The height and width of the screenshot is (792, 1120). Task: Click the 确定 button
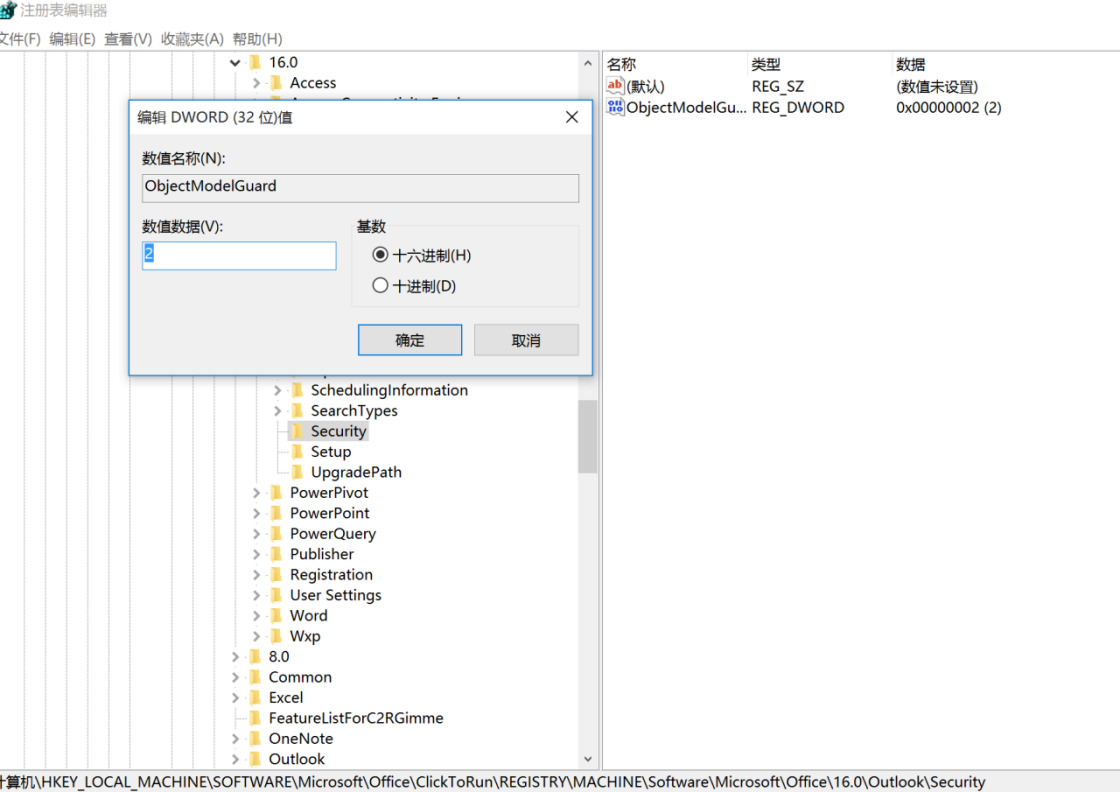pos(410,340)
